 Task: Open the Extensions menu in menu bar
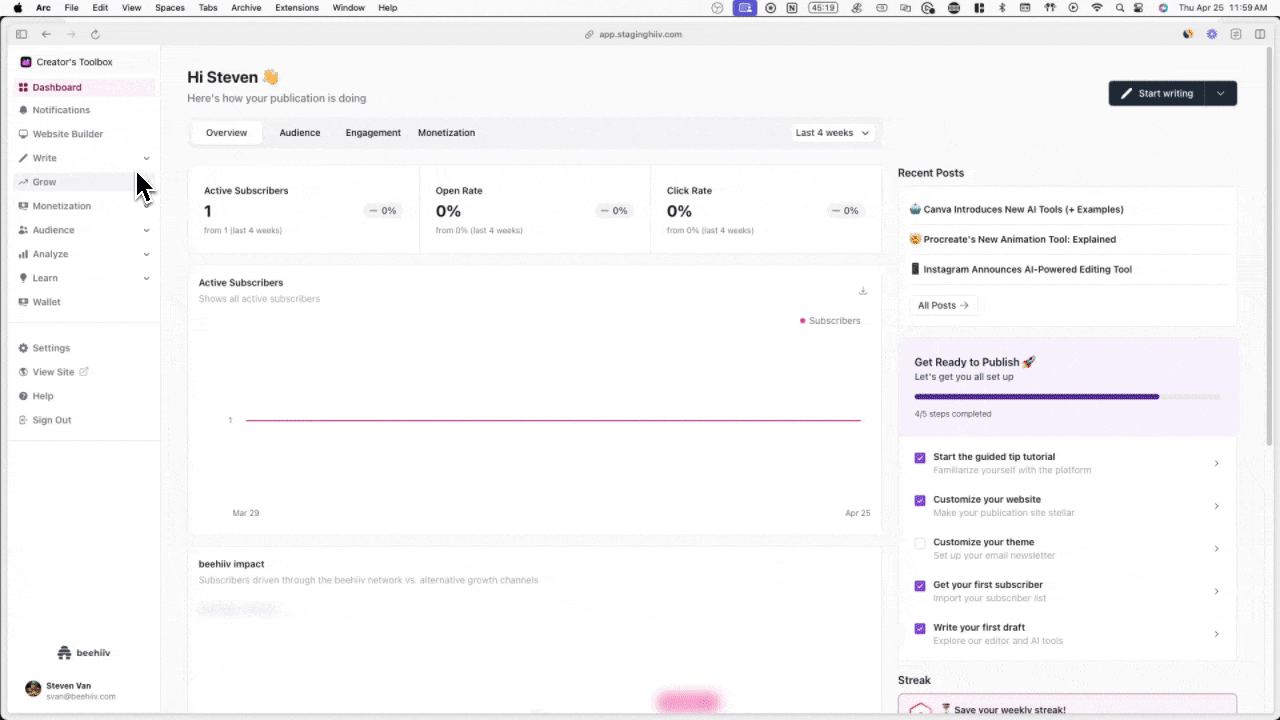(297, 7)
